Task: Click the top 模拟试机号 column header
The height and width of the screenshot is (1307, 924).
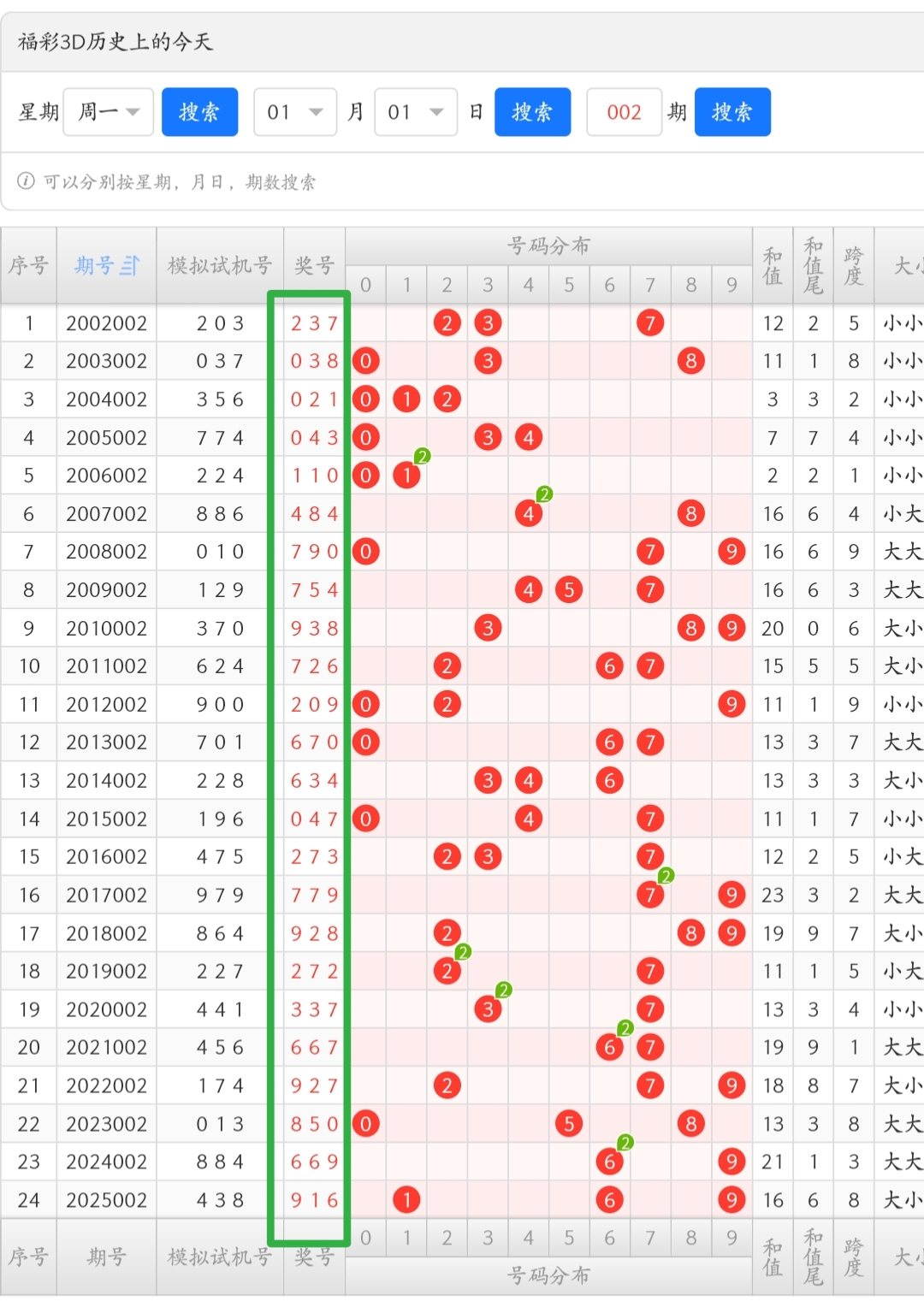Action: point(220,266)
